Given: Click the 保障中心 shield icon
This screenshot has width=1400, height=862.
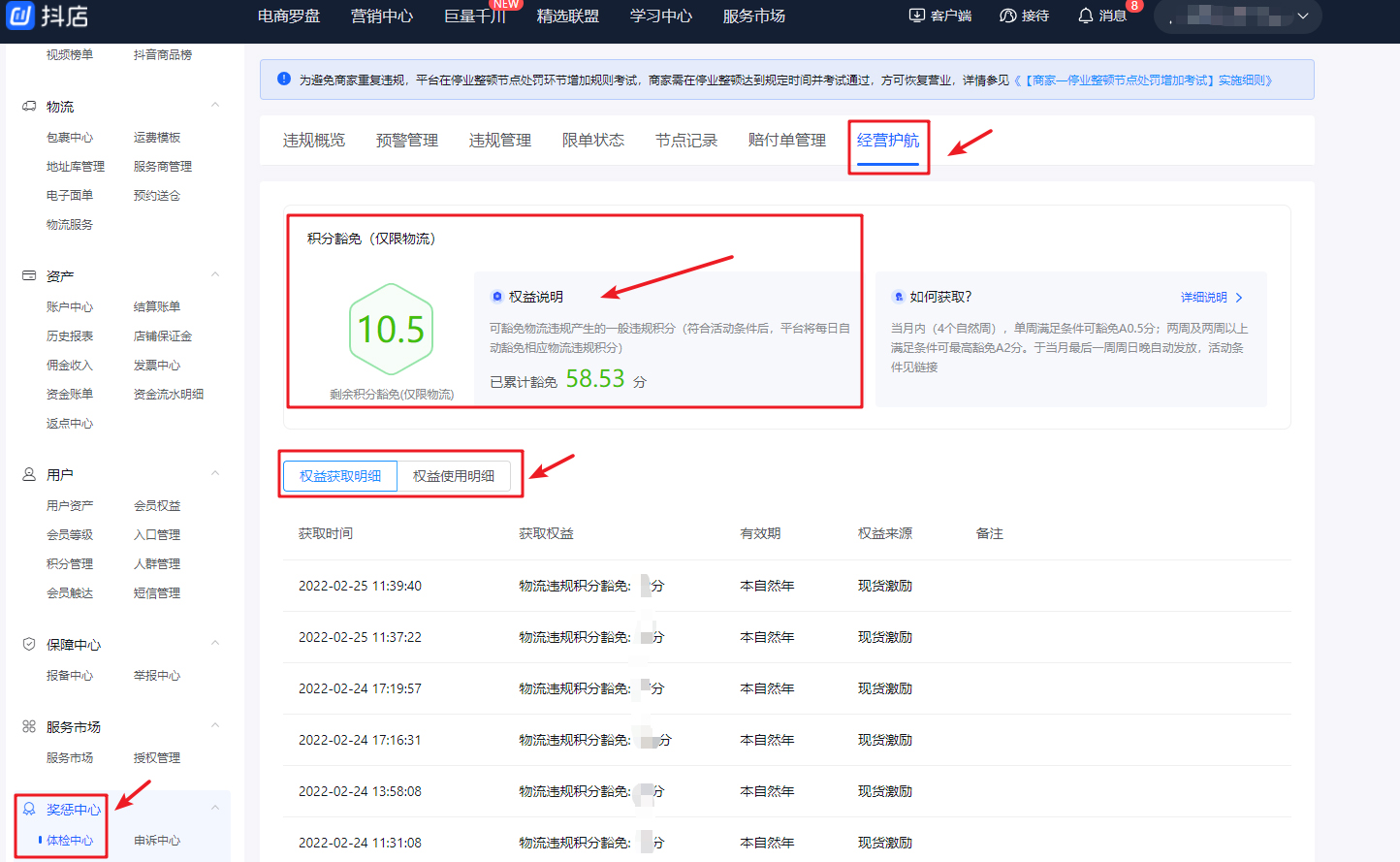Looking at the screenshot, I should (29, 644).
